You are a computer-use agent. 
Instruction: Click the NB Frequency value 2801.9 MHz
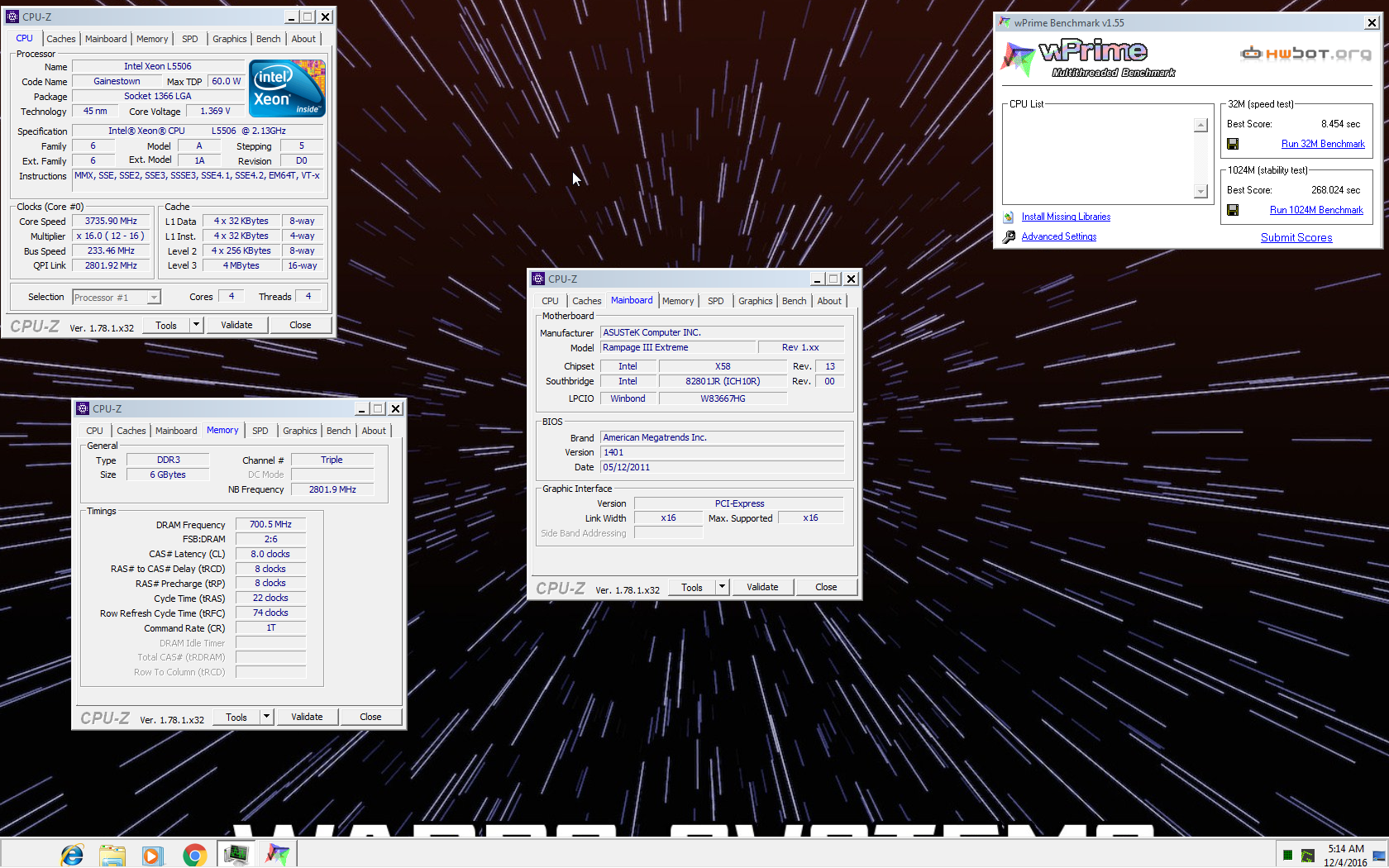332,489
